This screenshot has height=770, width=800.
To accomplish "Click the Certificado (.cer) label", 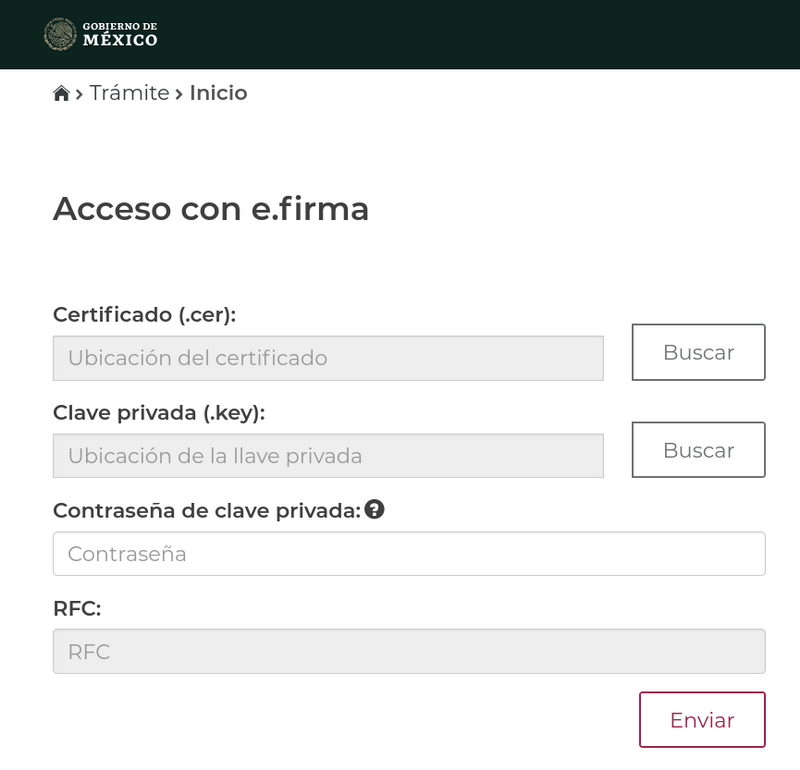I will 144,315.
